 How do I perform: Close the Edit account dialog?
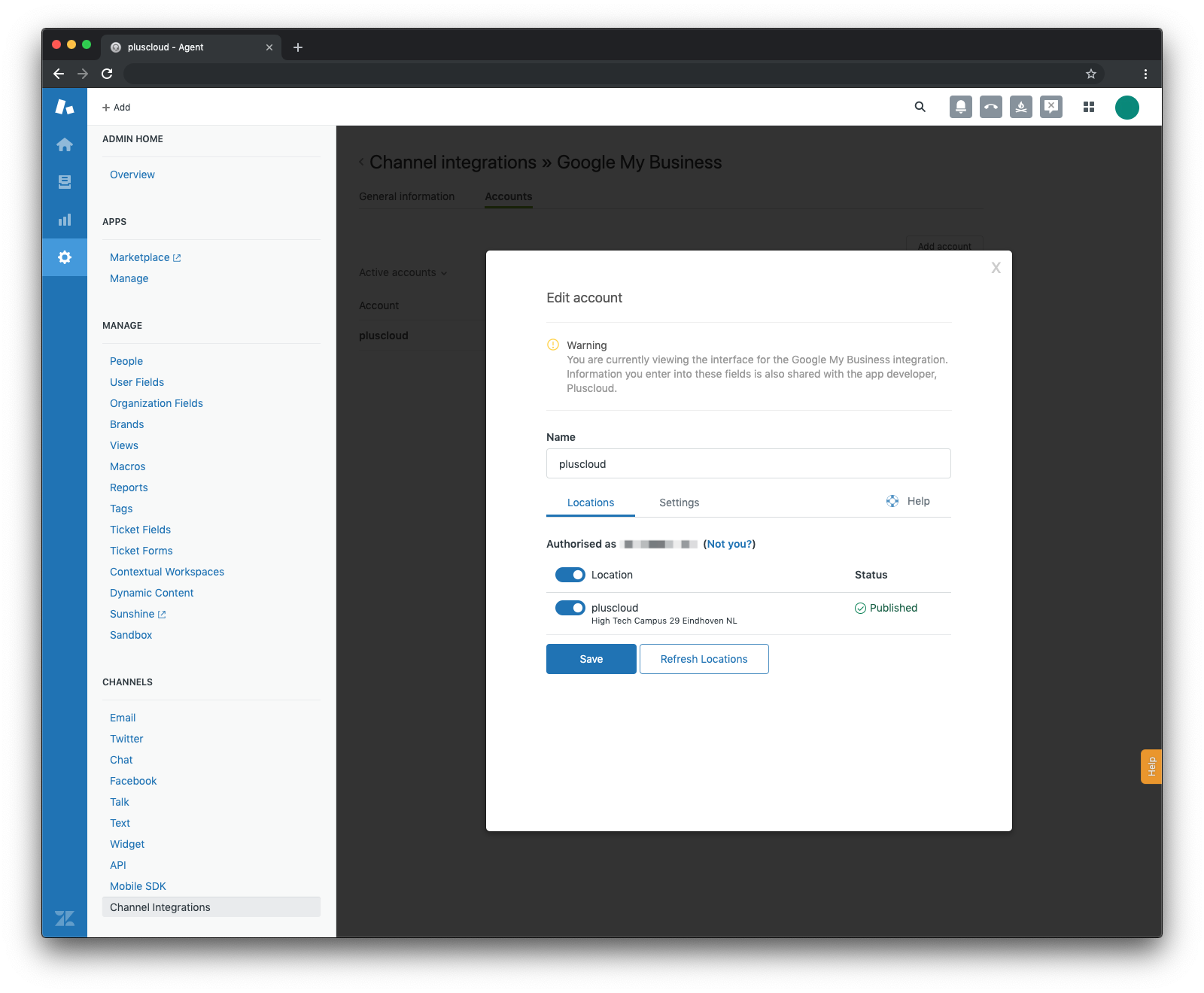pyautogui.click(x=996, y=268)
